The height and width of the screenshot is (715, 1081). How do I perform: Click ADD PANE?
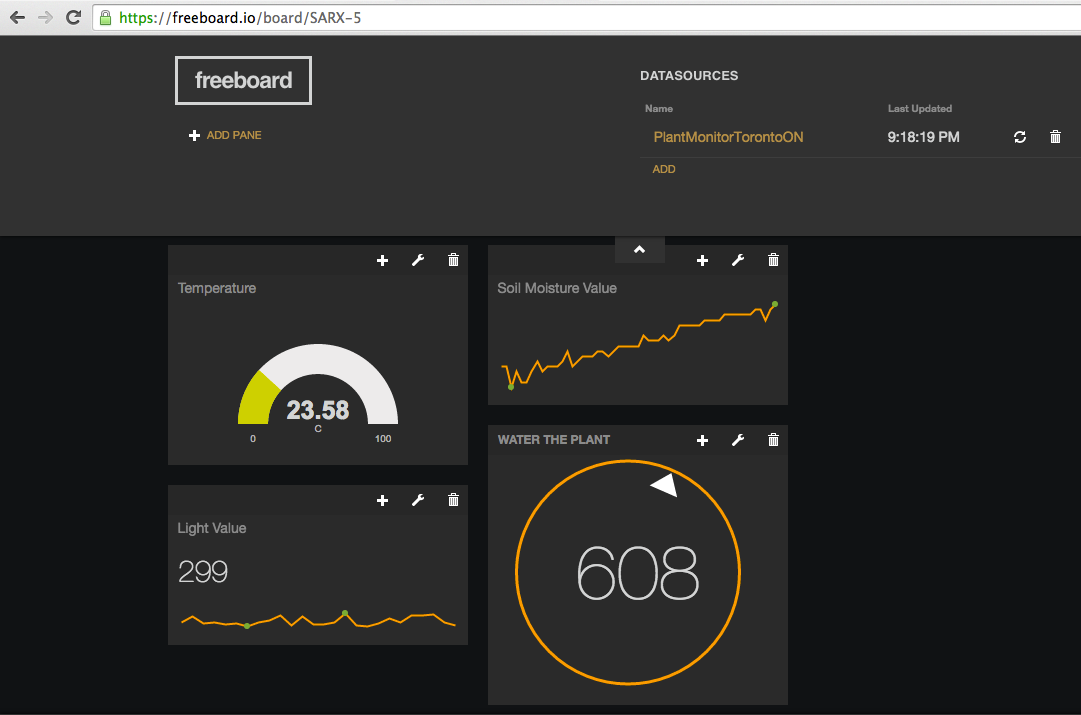(225, 135)
